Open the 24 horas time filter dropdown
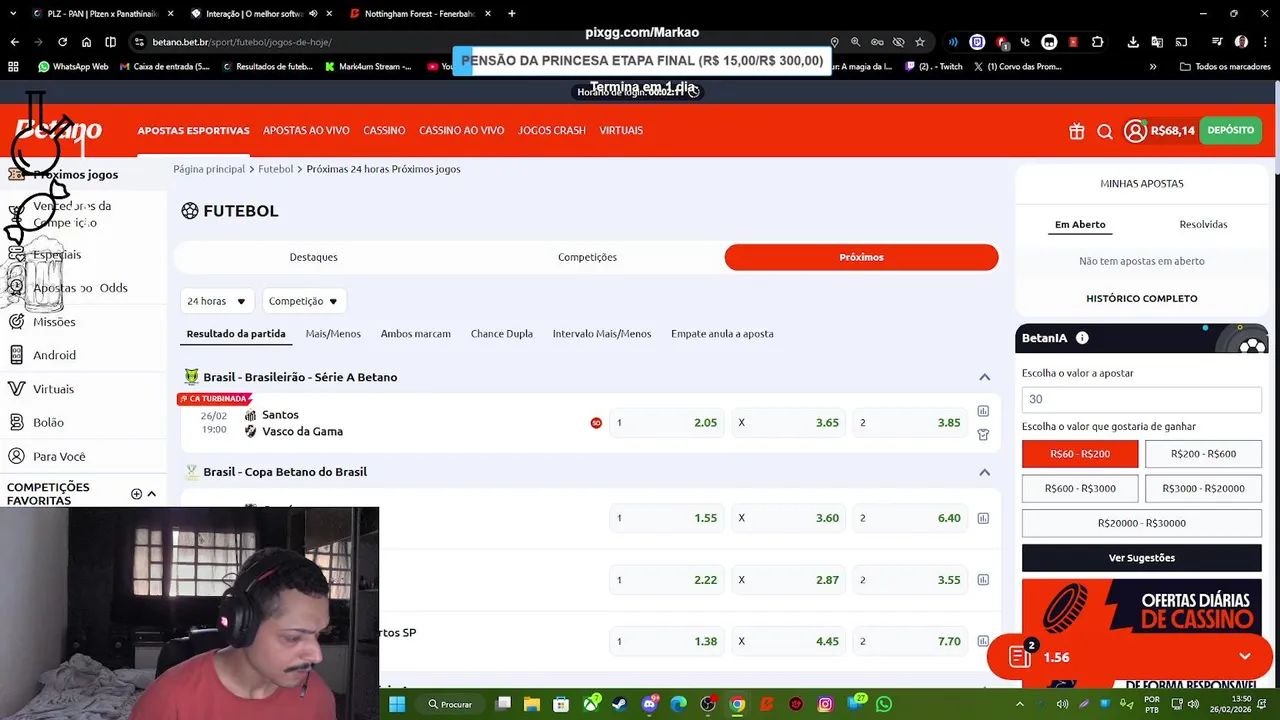This screenshot has height=720, width=1280. coord(217,301)
